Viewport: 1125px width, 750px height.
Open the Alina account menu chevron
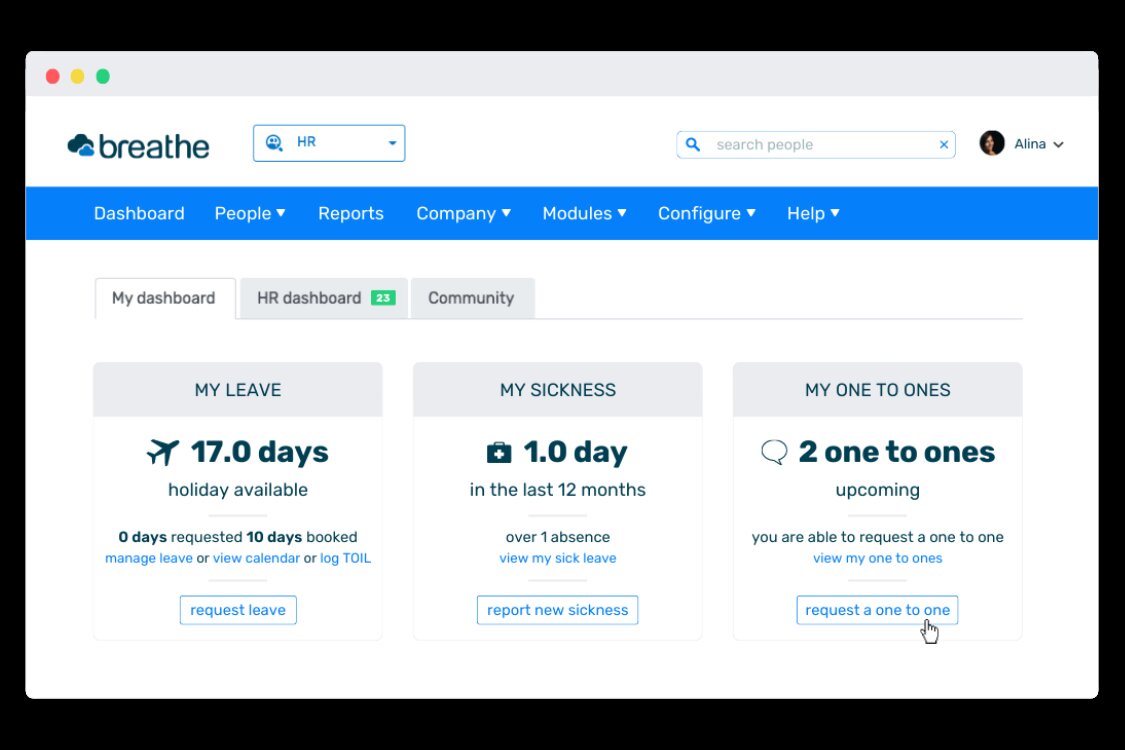[x=1058, y=145]
